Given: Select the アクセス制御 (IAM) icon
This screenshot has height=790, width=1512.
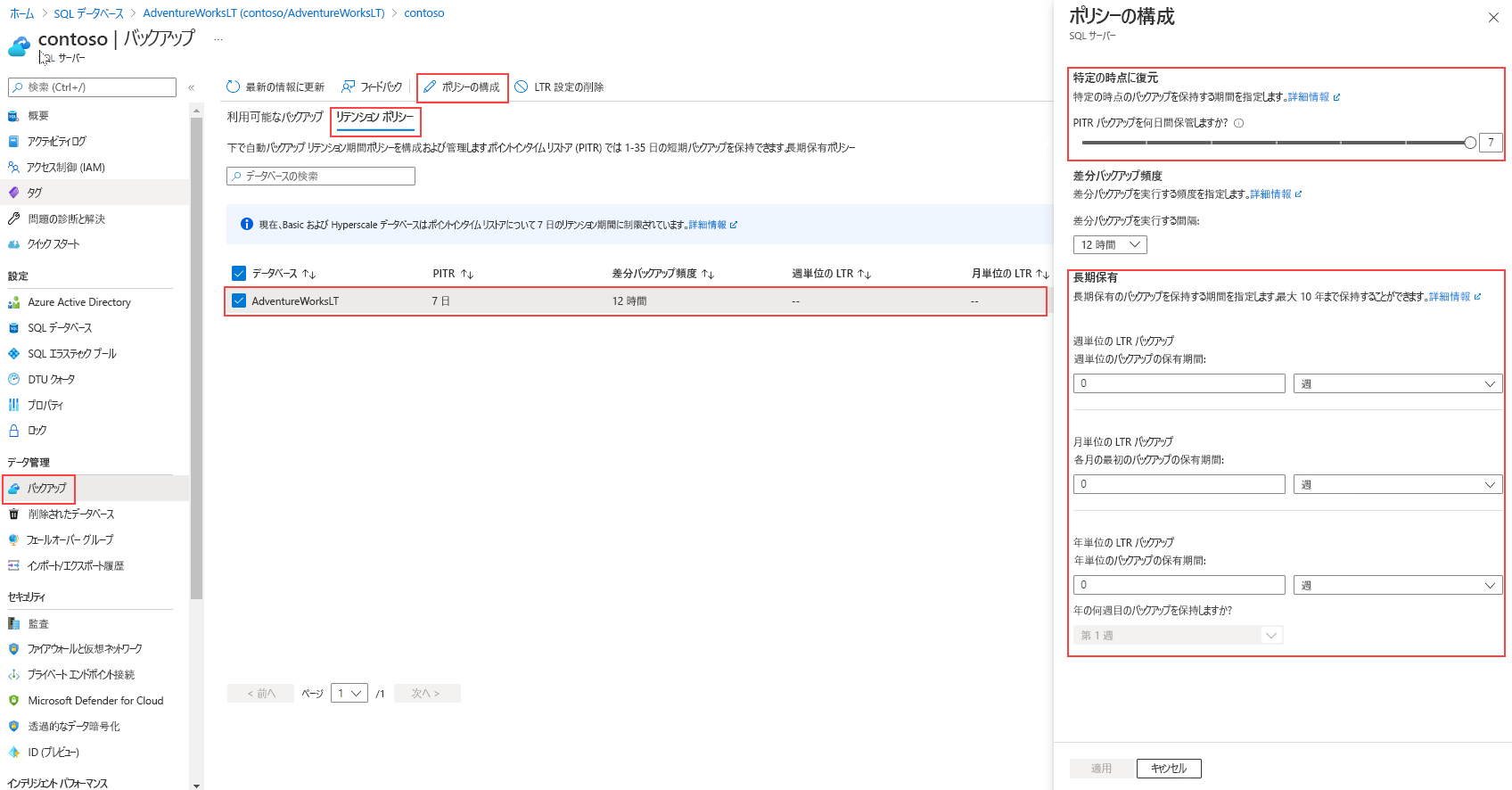Looking at the screenshot, I should pyautogui.click(x=13, y=168).
